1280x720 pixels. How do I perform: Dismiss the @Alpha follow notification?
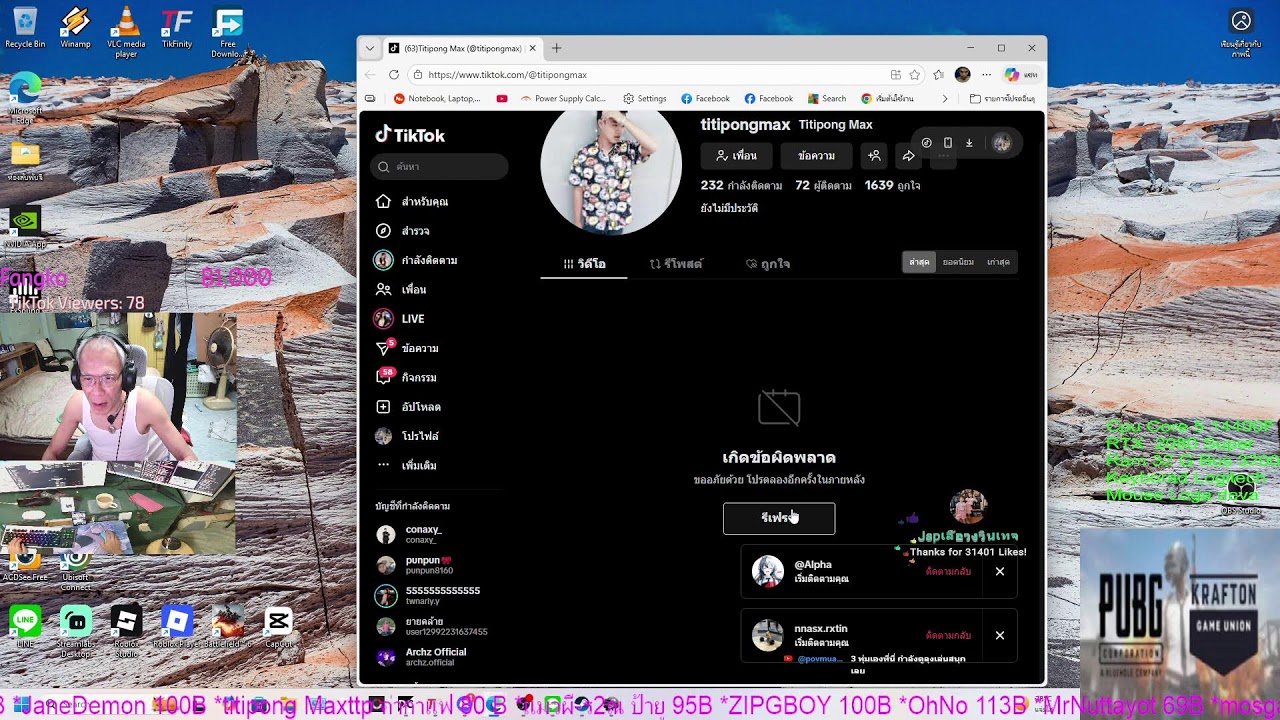(1000, 571)
